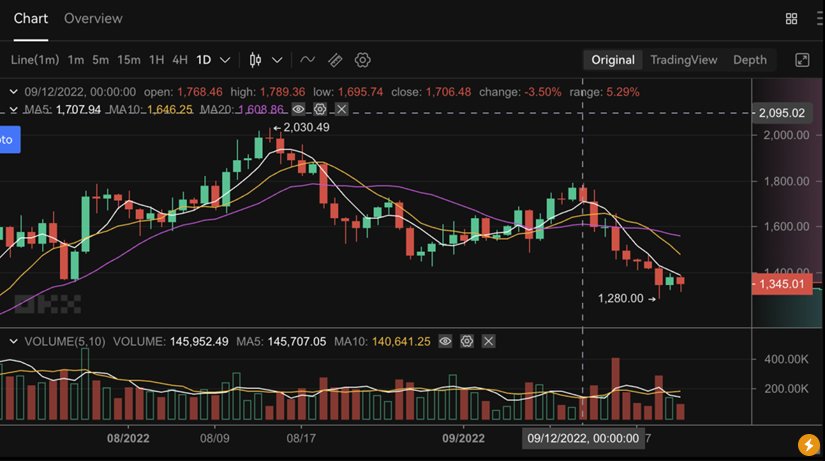The height and width of the screenshot is (461, 825).
Task: Click the orange lightning bolt button
Action: pos(808,445)
